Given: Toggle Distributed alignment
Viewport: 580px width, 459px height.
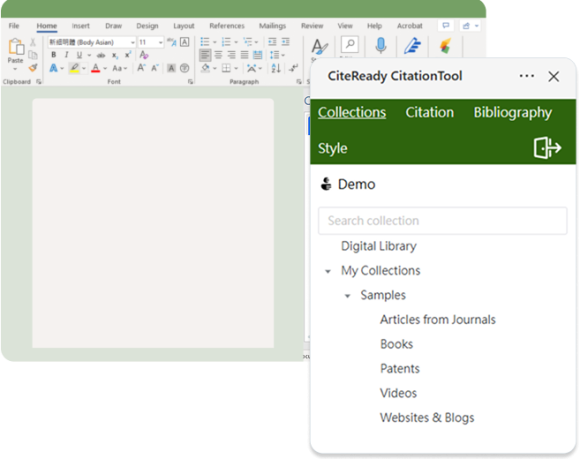Looking at the screenshot, I should coord(257,55).
